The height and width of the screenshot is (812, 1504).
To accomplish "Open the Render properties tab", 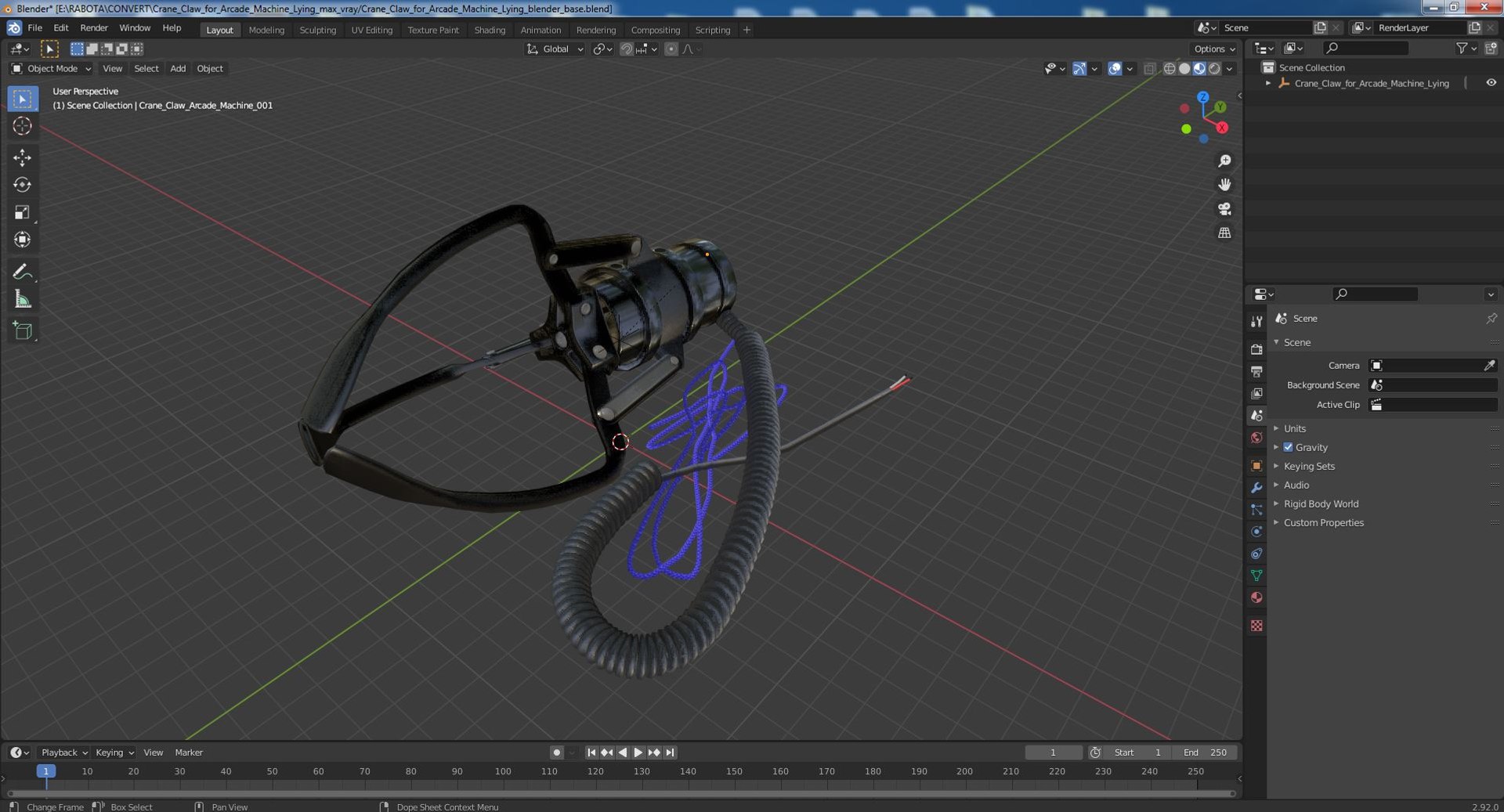I will 1256,349.
